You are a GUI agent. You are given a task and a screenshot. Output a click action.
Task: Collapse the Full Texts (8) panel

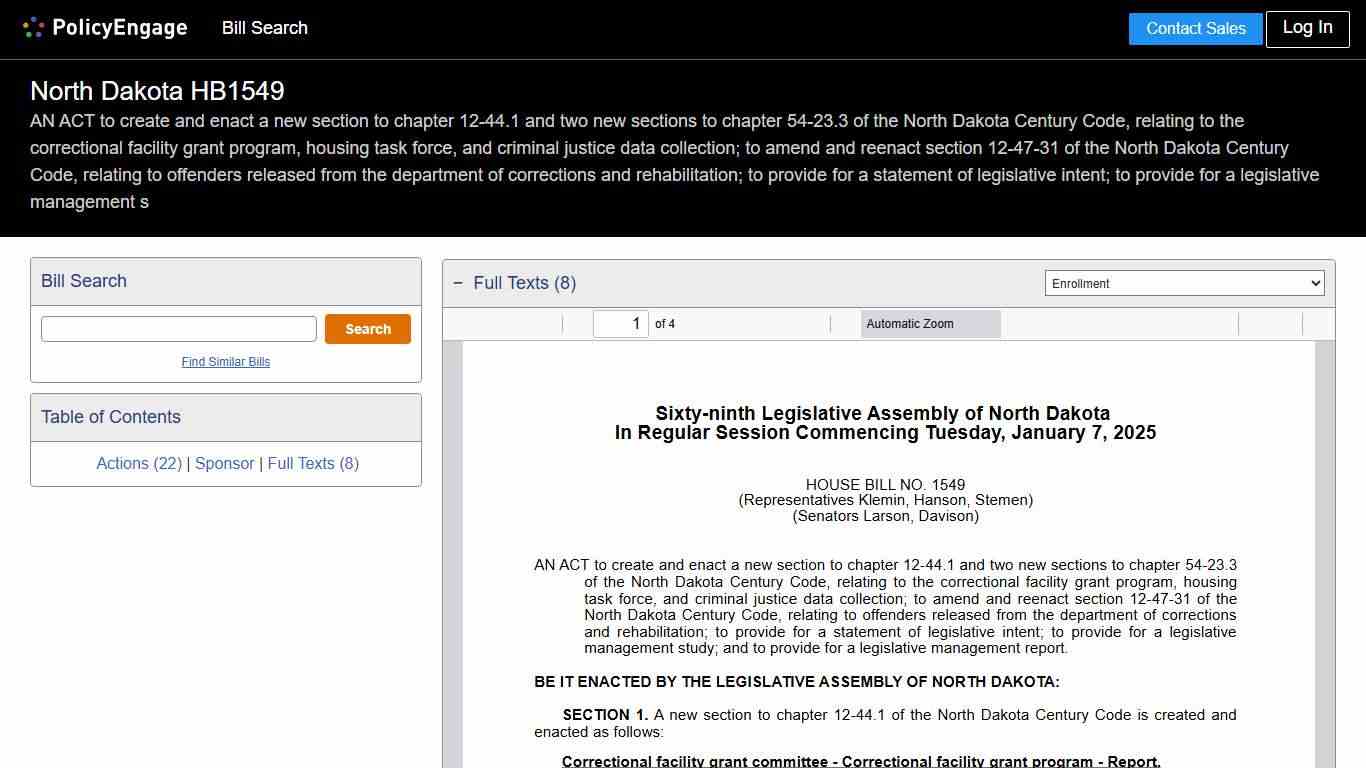pos(458,283)
